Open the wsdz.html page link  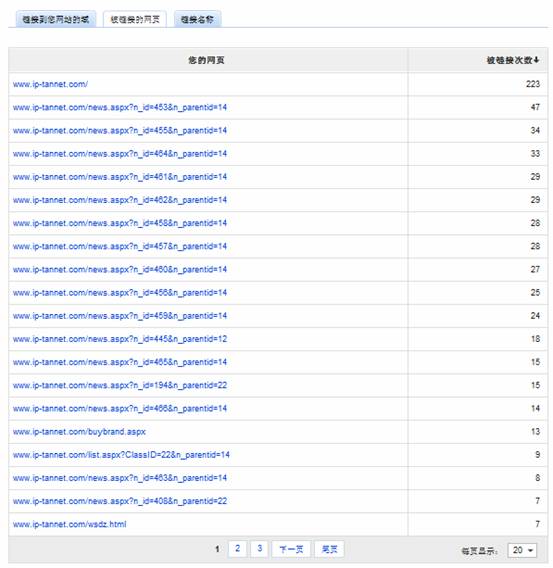(x=70, y=524)
